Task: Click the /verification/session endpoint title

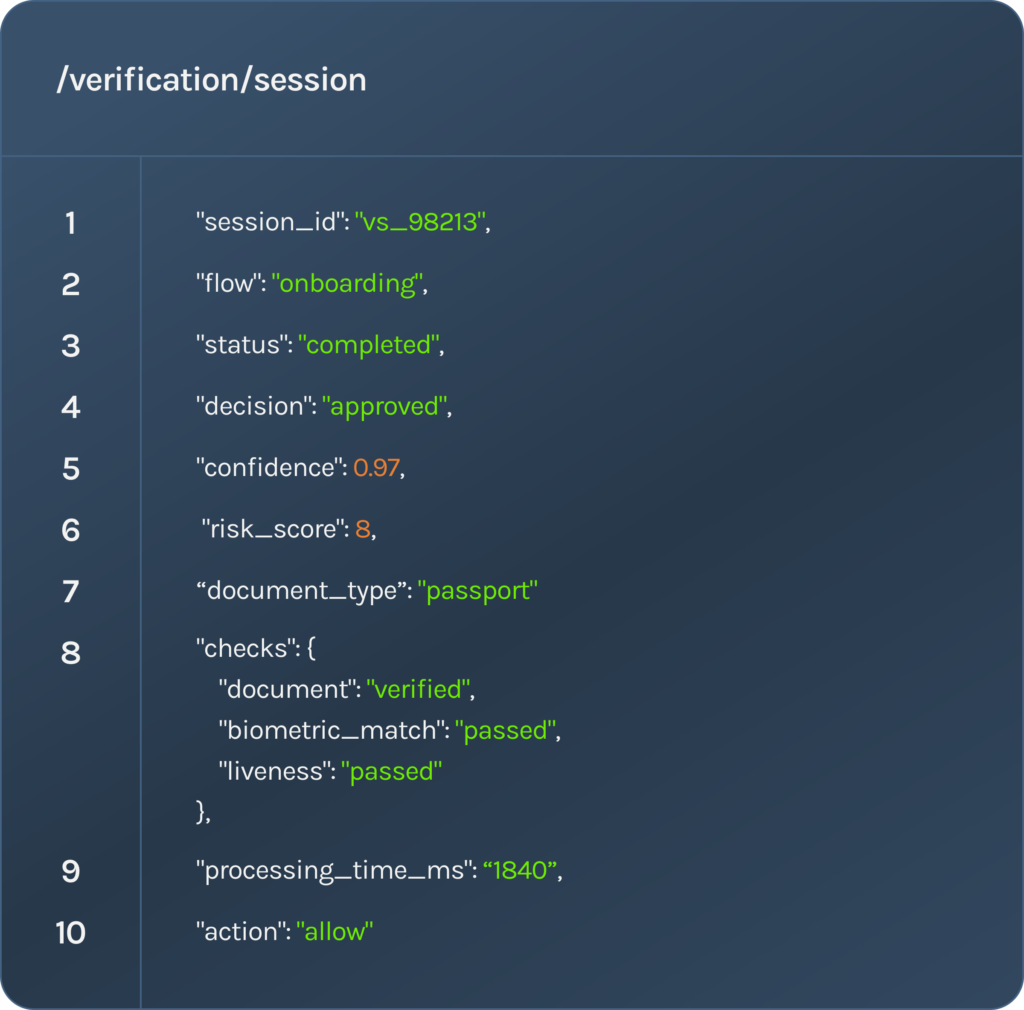Action: 212,80
